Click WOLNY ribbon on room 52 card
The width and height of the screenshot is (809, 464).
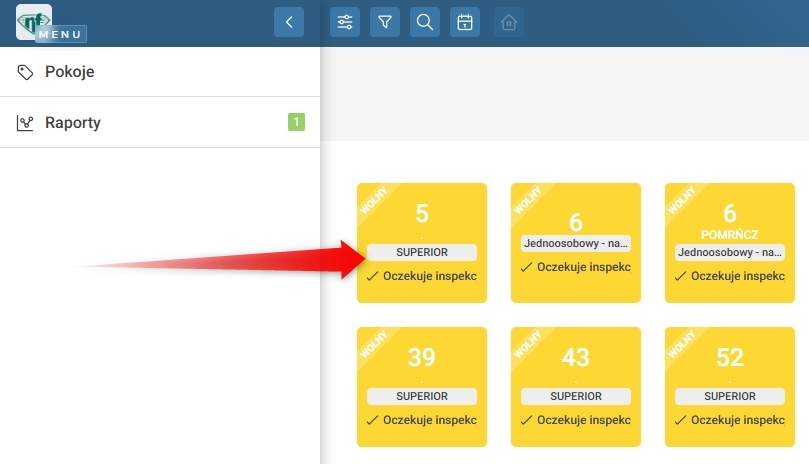(x=682, y=344)
